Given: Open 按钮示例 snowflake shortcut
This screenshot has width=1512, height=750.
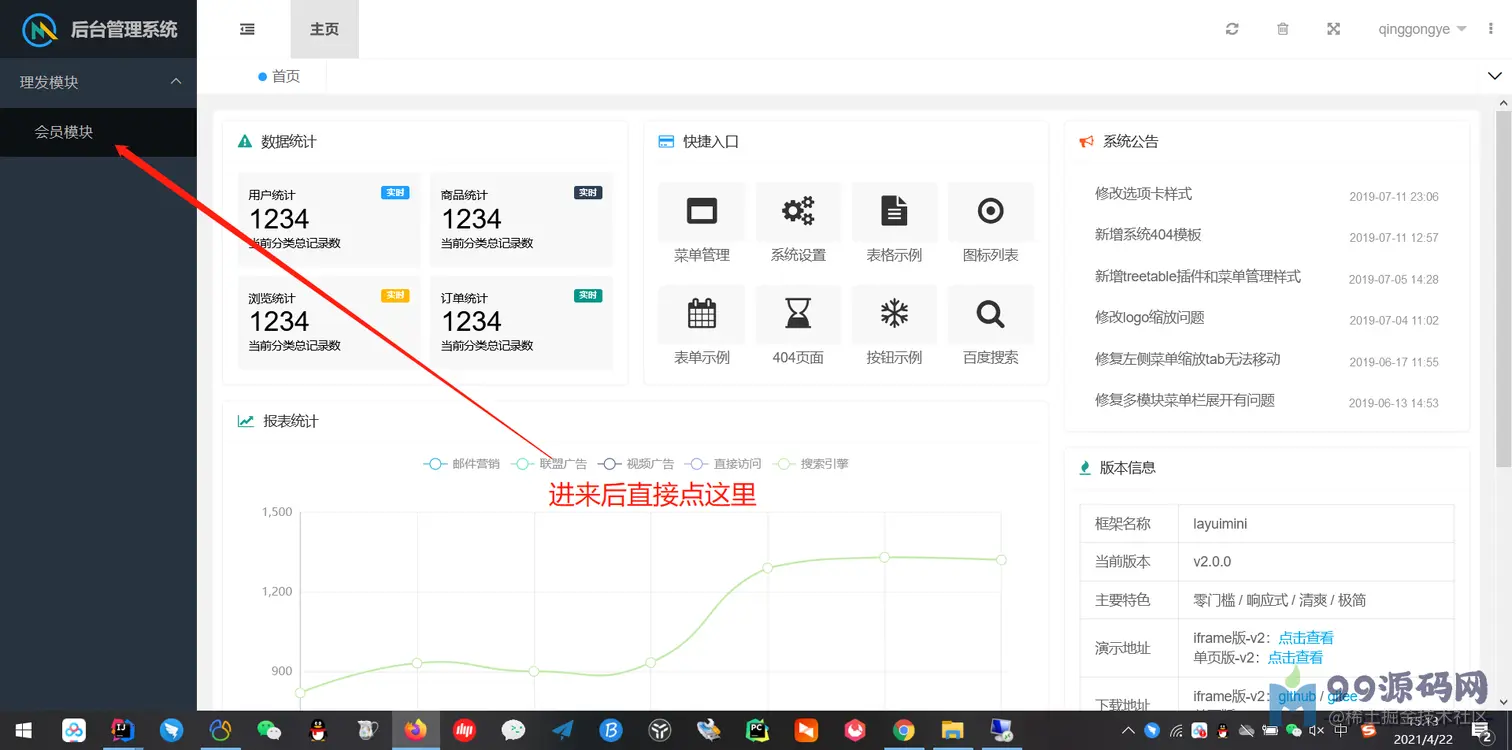Looking at the screenshot, I should (894, 327).
